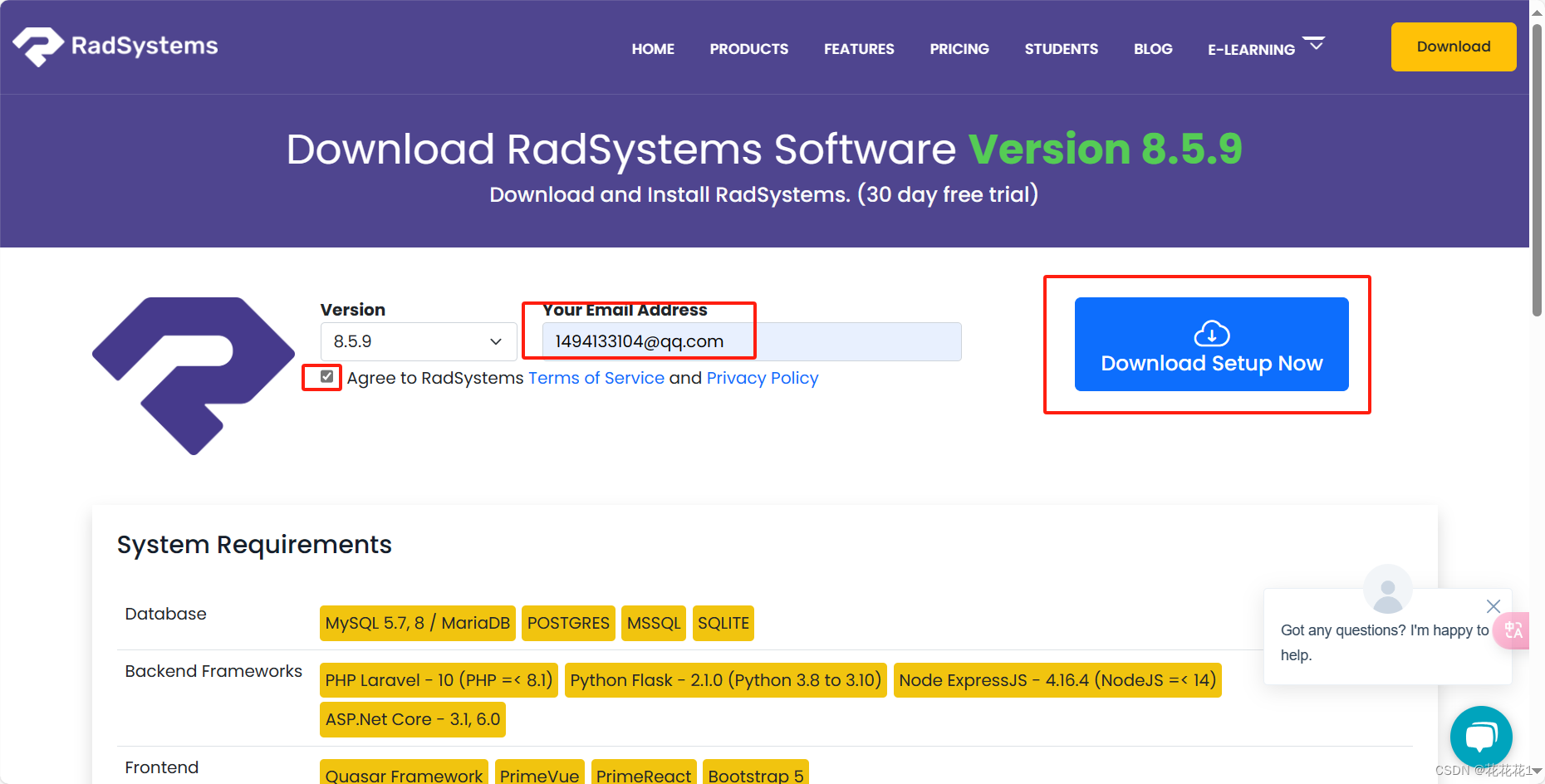
Task: Click the ASP.Net Core - 3.1, 6.0 tag
Action: [413, 719]
